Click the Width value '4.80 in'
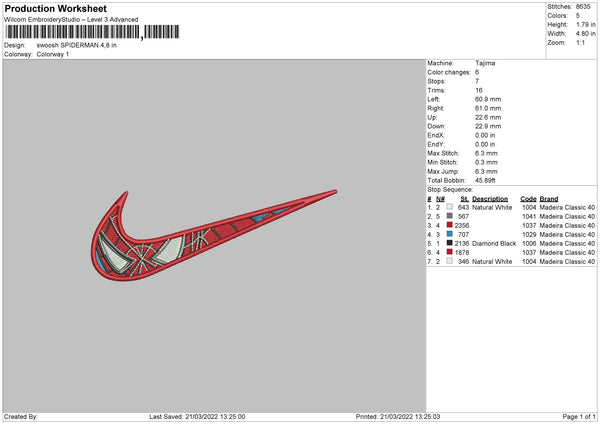 tap(585, 34)
